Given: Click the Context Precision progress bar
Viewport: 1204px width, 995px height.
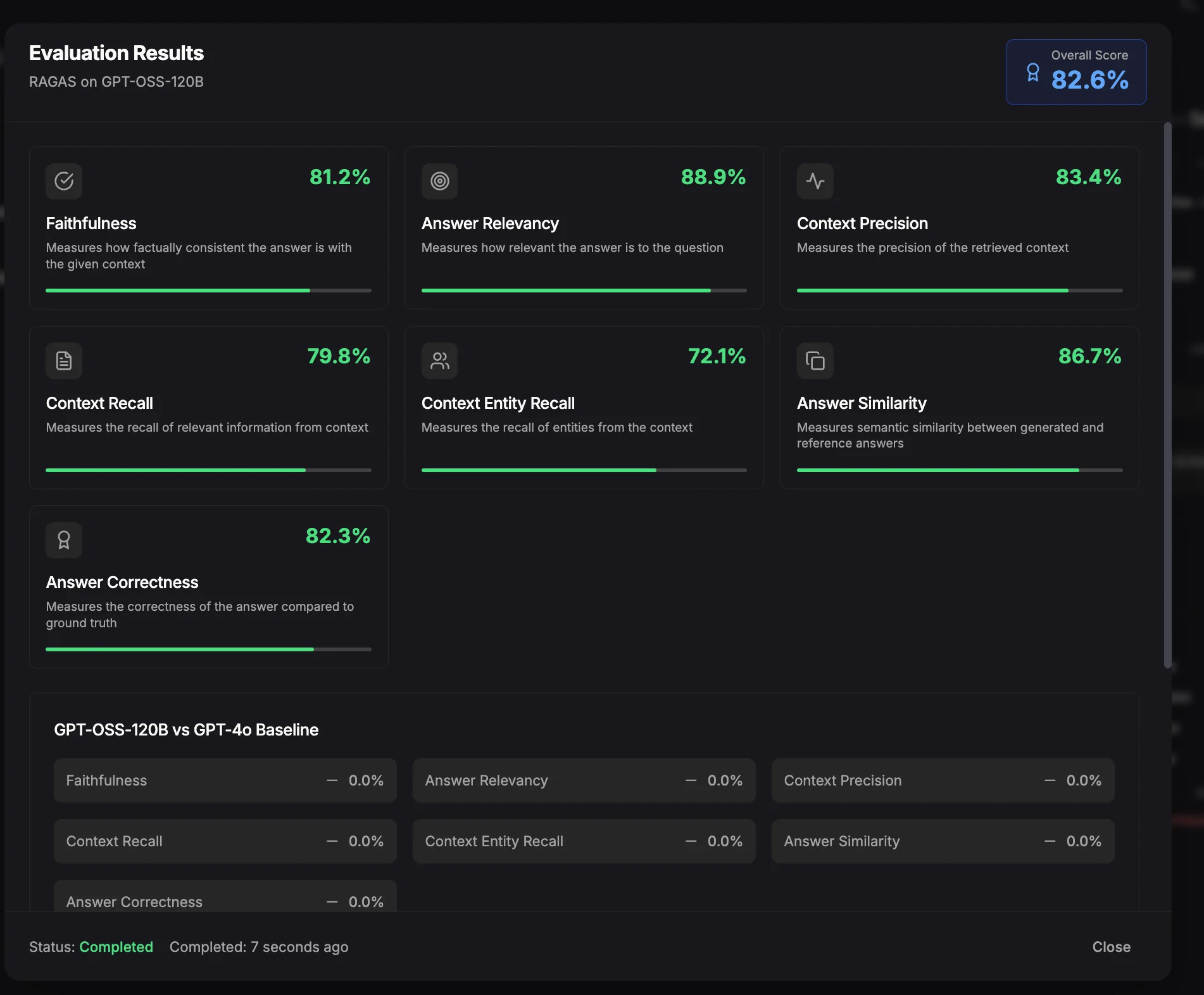Looking at the screenshot, I should point(960,291).
